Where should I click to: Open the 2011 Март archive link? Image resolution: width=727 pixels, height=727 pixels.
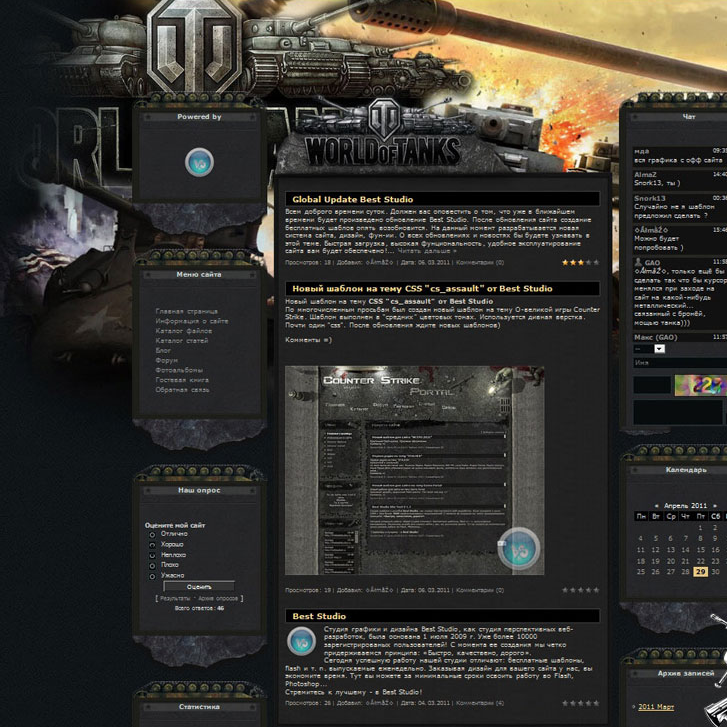pyautogui.click(x=656, y=707)
